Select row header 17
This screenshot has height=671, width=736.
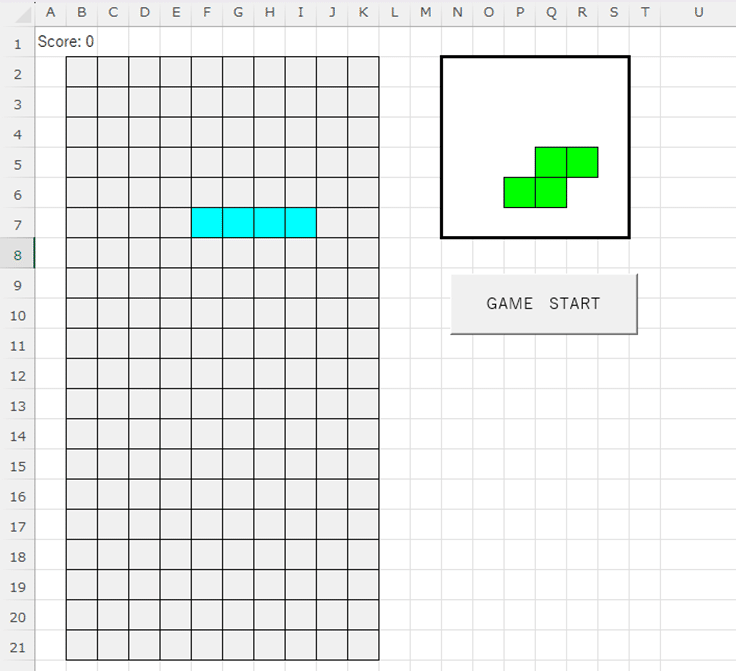(x=17, y=526)
